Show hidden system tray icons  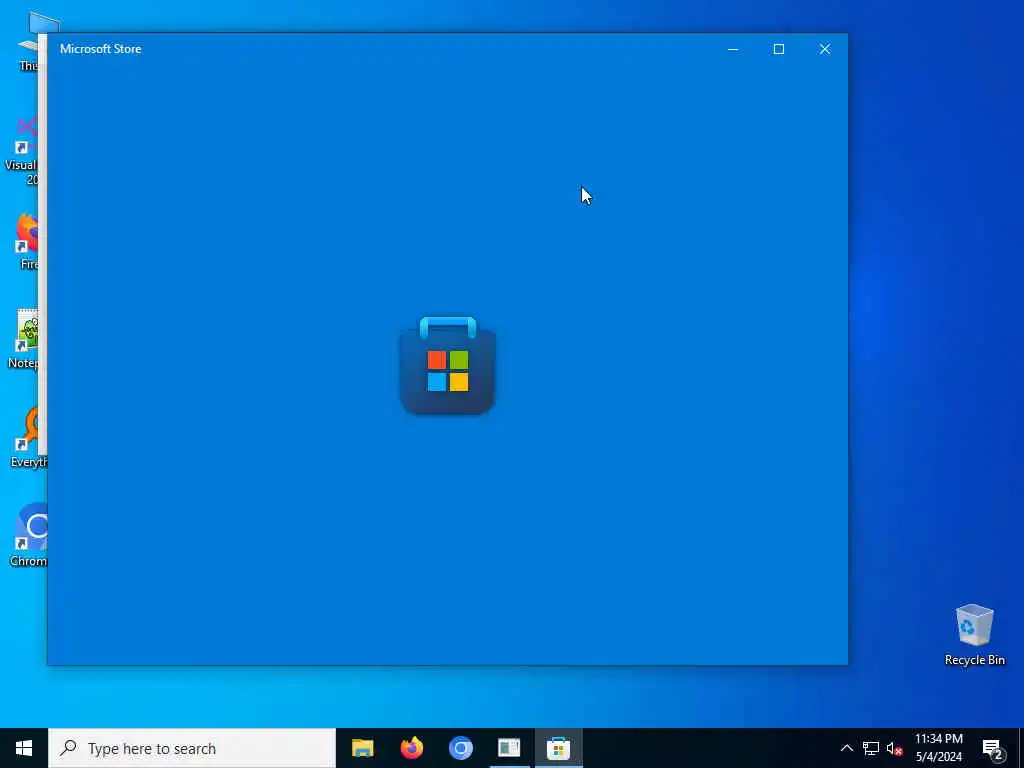(x=846, y=748)
